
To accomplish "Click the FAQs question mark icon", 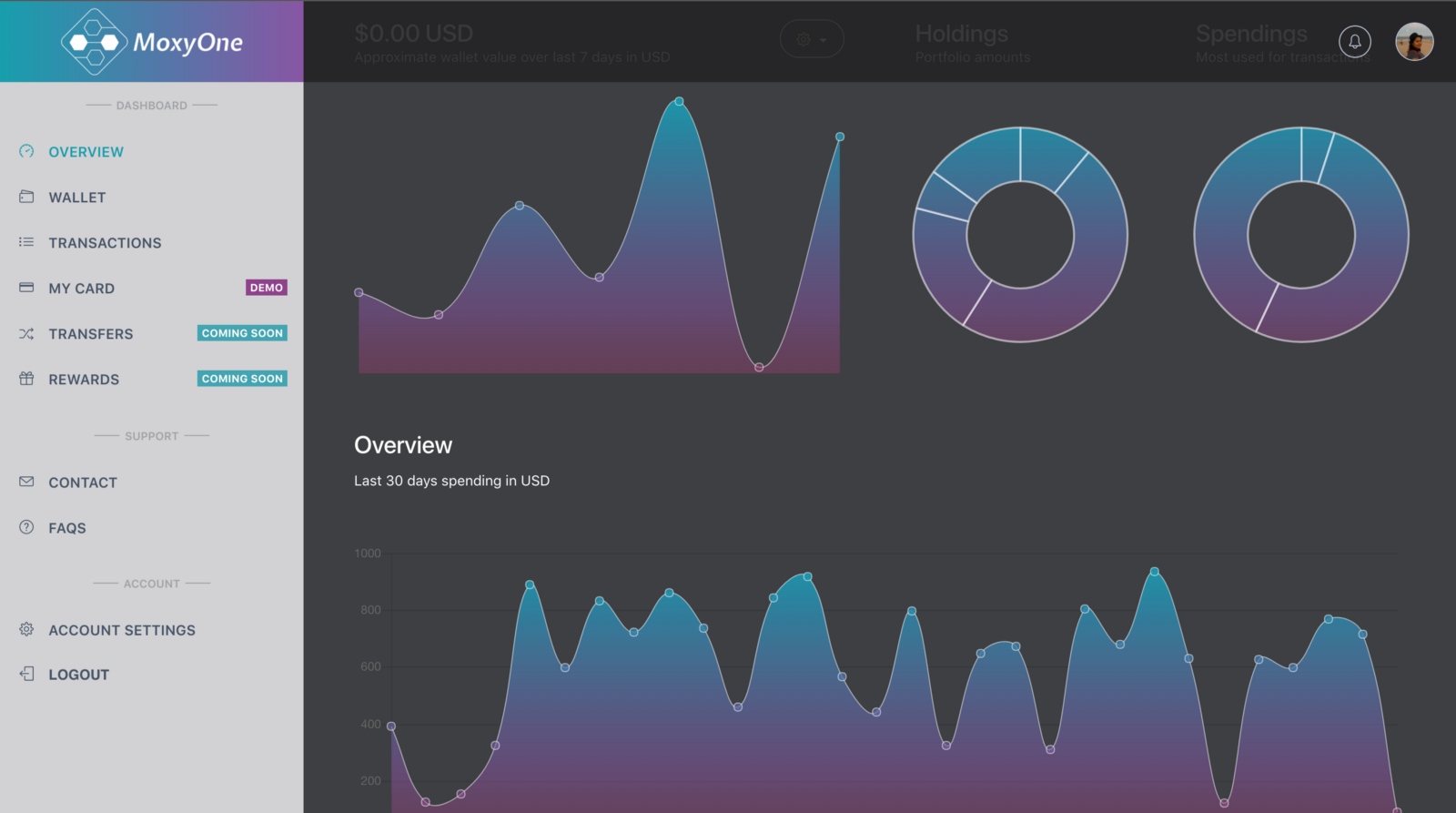I will click(26, 527).
